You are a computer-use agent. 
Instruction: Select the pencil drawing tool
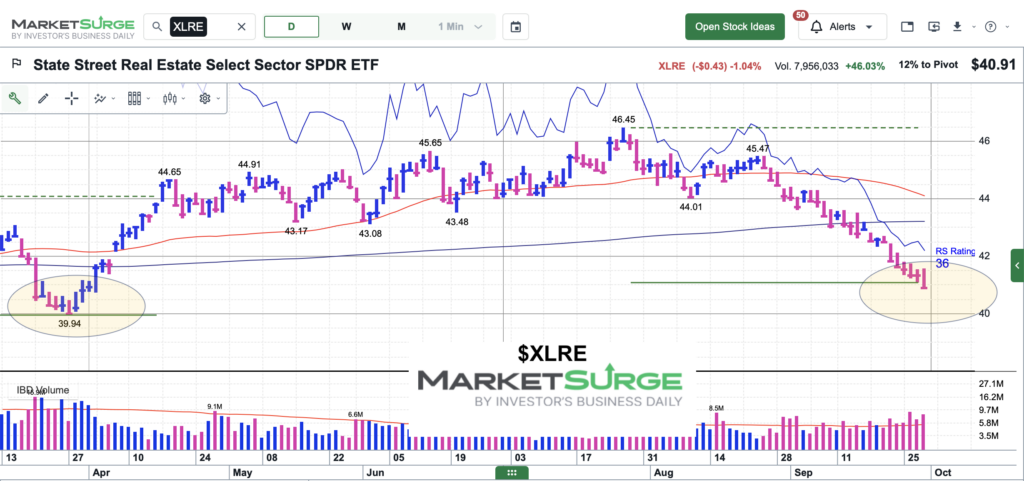coord(43,99)
